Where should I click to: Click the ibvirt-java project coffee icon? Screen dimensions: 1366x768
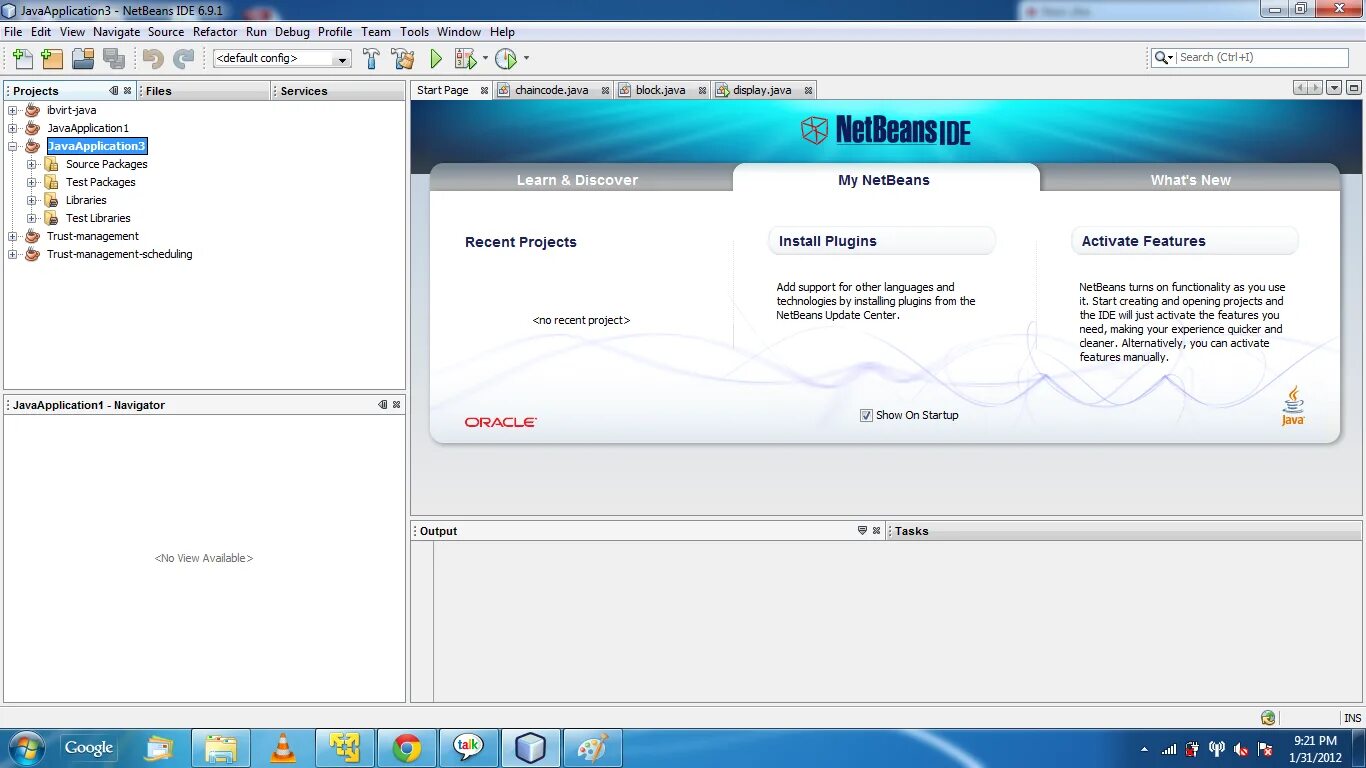coord(32,110)
